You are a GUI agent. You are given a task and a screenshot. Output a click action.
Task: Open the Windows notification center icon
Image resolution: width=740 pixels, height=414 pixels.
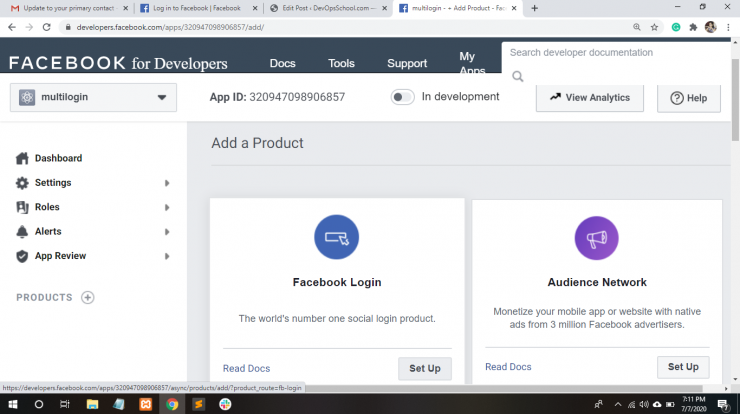pos(723,404)
